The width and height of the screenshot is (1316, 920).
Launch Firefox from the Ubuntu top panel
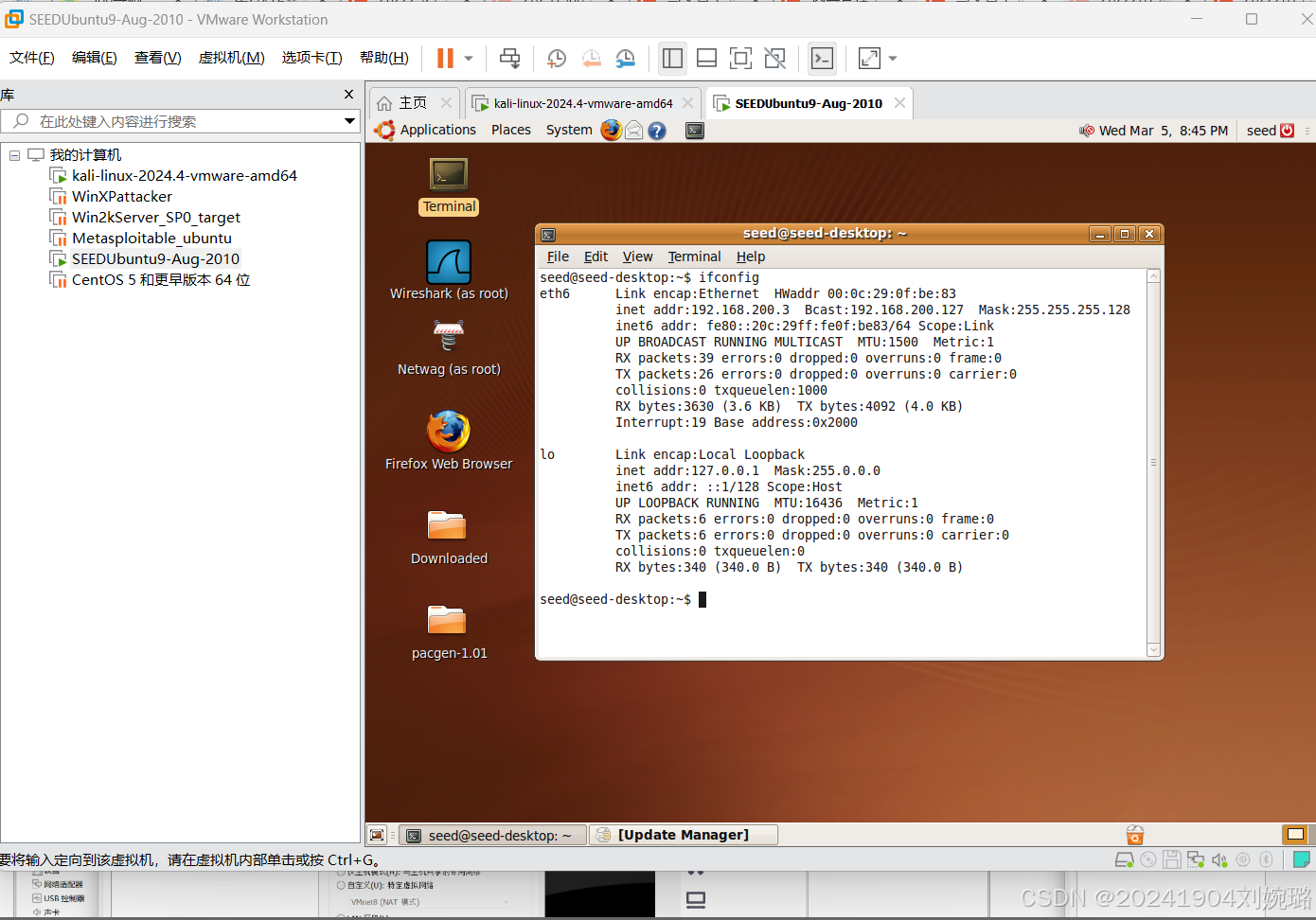(x=612, y=130)
